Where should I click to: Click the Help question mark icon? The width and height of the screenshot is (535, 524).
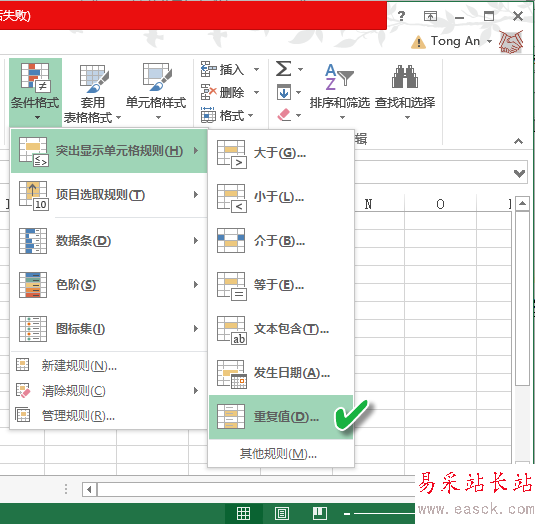click(402, 16)
